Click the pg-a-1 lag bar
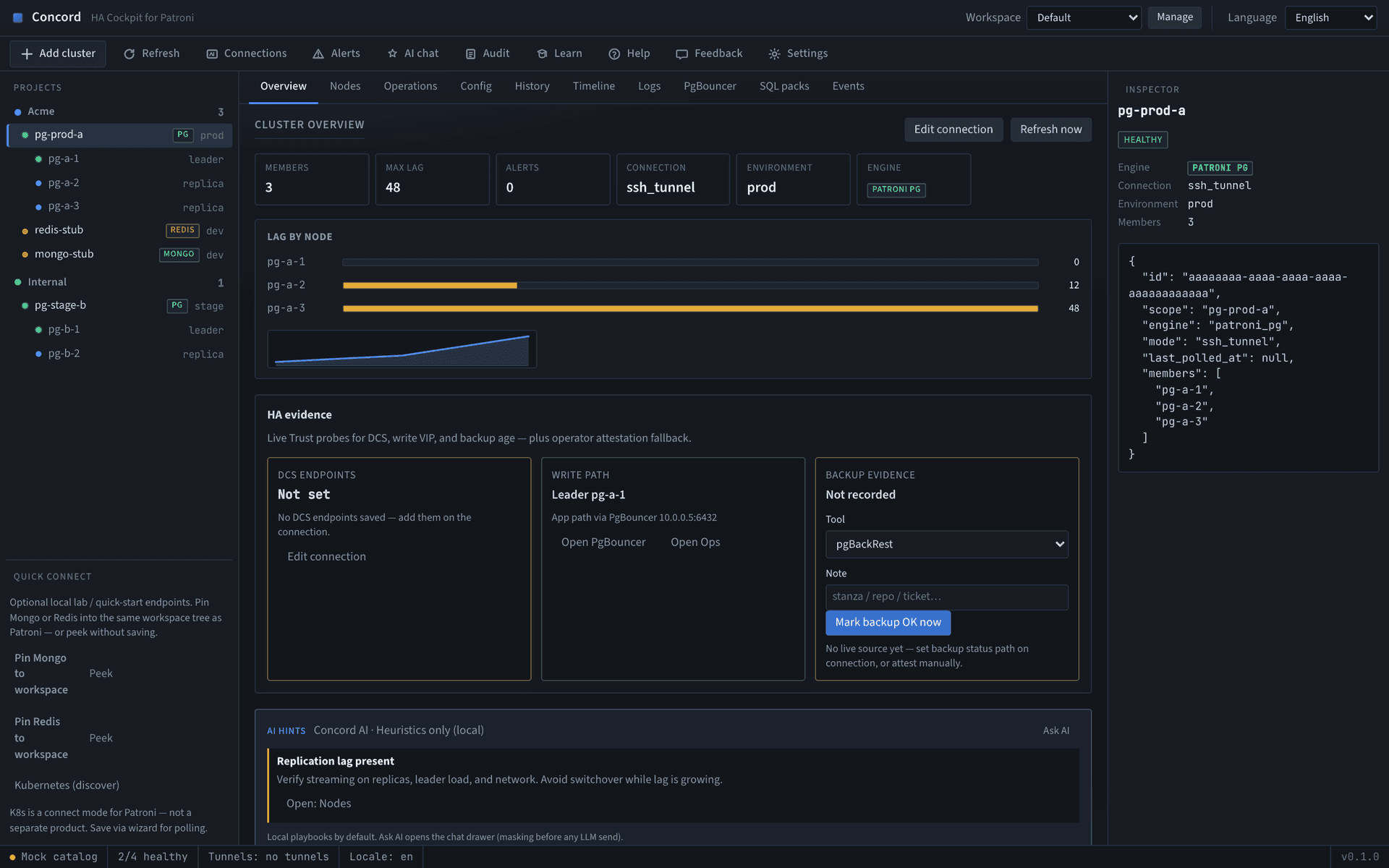Viewport: 1389px width, 868px height. click(x=690, y=263)
